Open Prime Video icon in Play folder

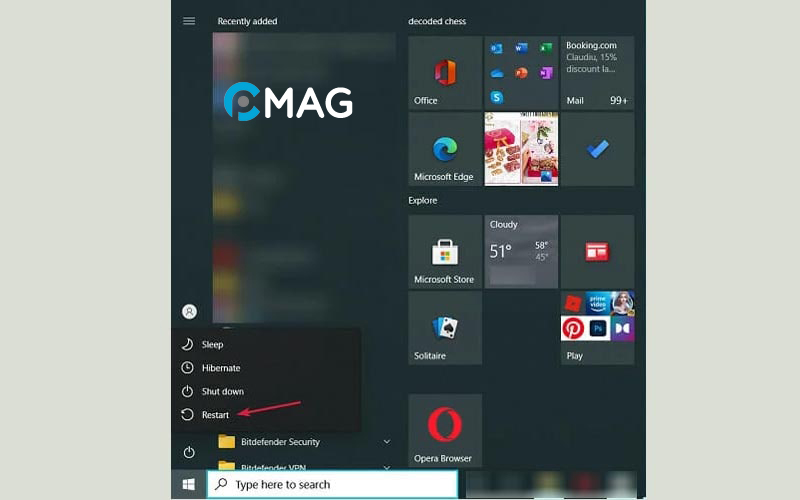tap(597, 304)
